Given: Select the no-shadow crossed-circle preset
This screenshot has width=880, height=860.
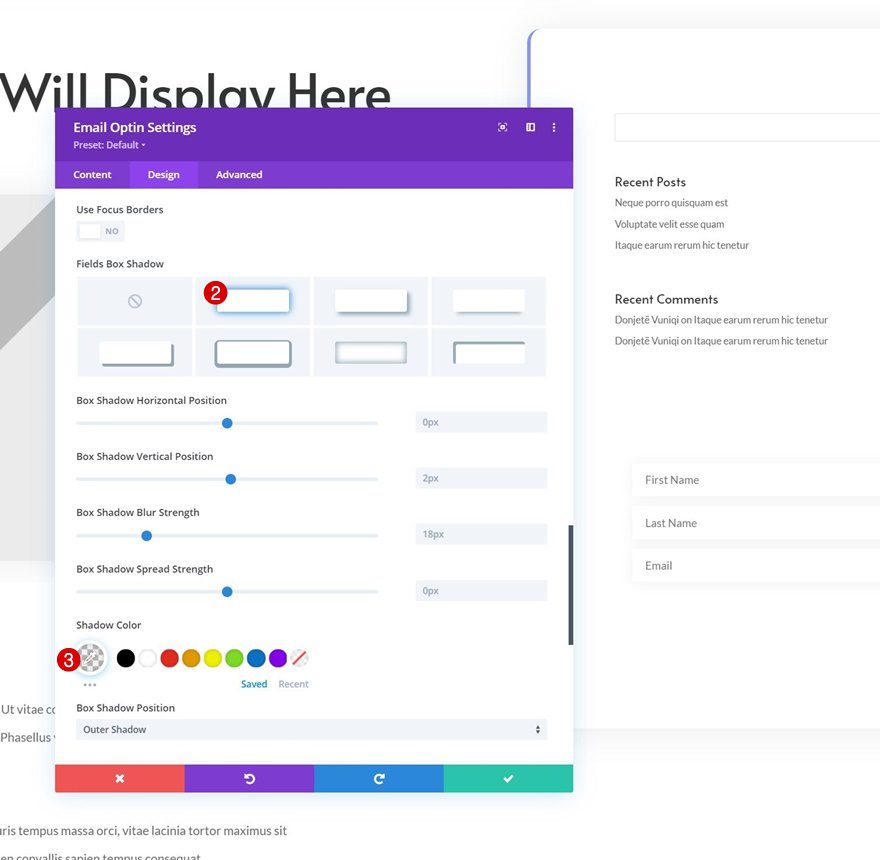Looking at the screenshot, I should click(x=134, y=300).
